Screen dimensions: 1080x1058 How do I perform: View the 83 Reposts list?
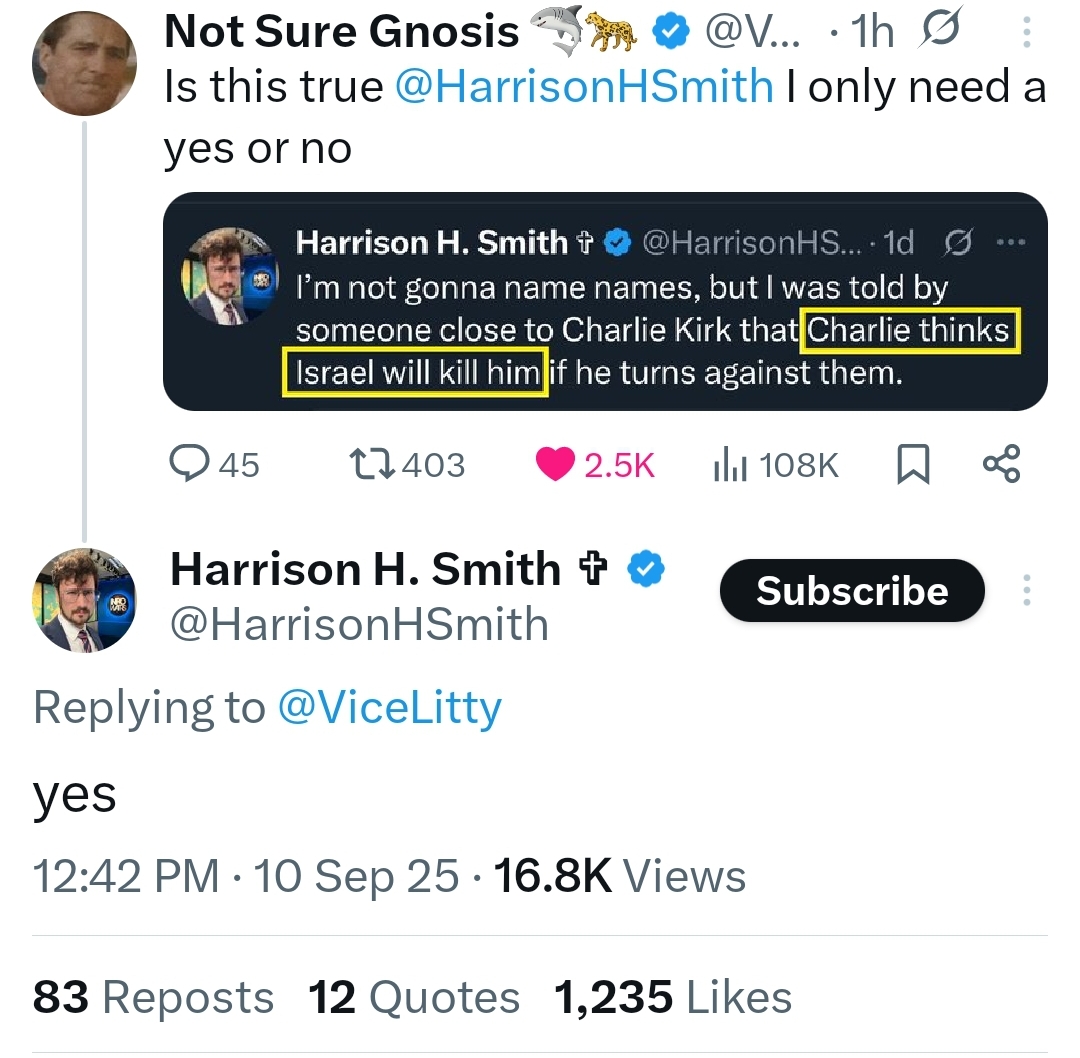tap(153, 997)
